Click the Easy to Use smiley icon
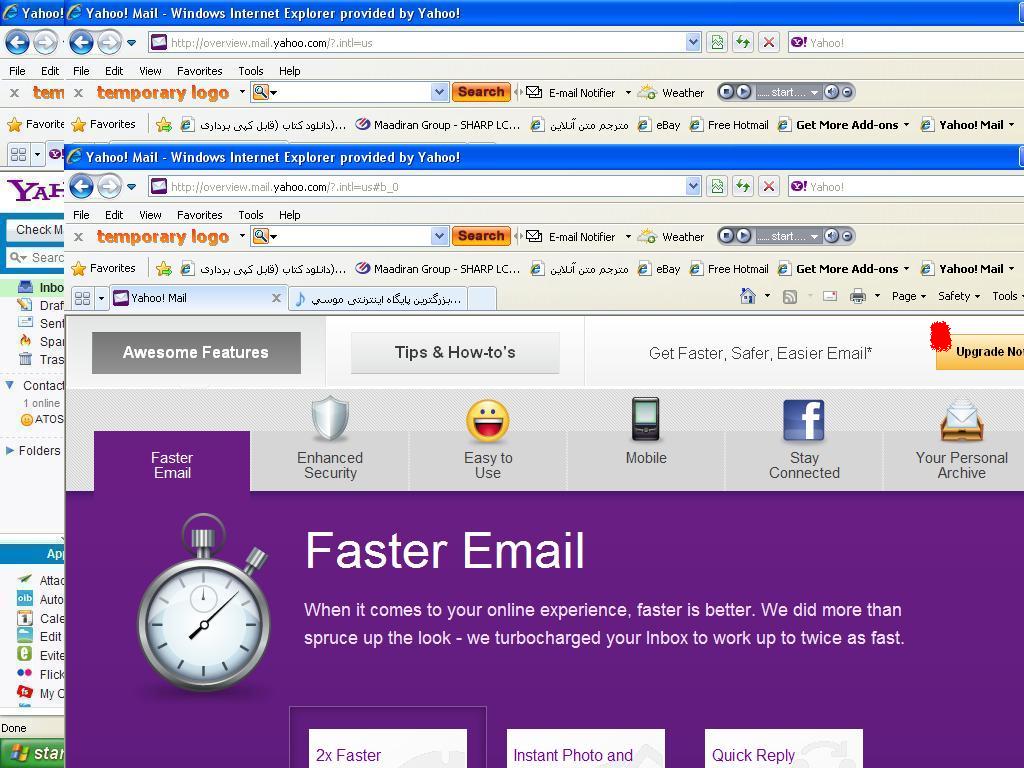Viewport: 1024px width, 768px height. 488,421
